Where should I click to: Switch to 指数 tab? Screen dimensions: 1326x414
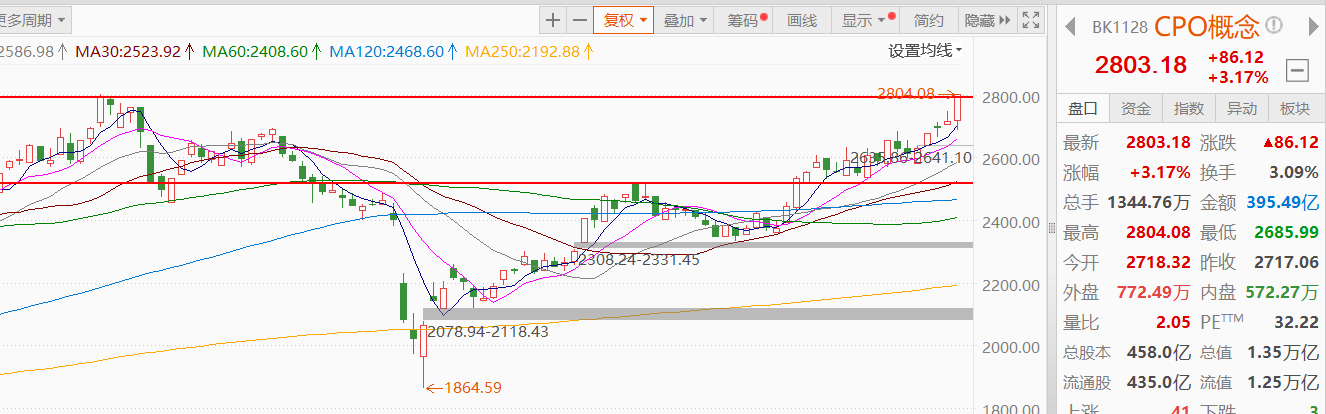1188,108
